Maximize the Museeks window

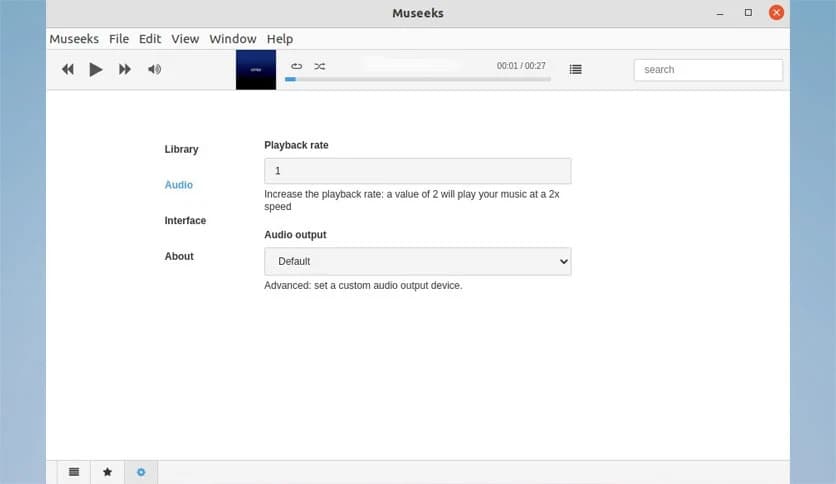(749, 13)
